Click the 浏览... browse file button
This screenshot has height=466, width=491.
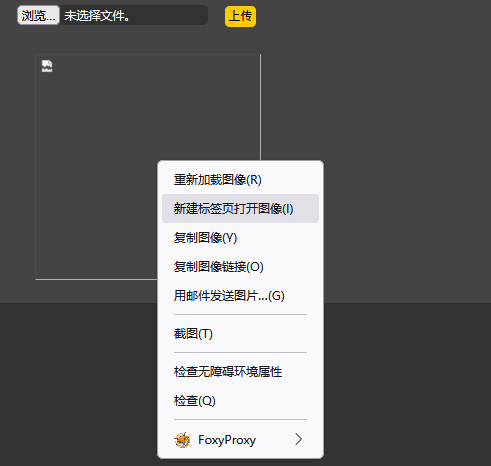[x=38, y=15]
